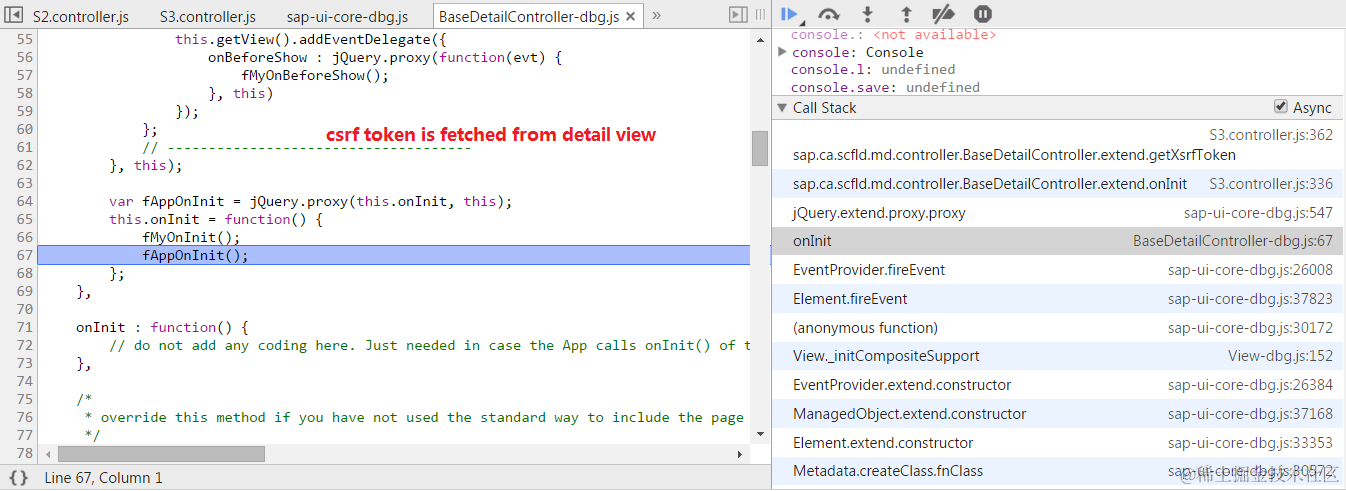
Task: Hide the debugger sidebar pane
Action: pos(738,15)
